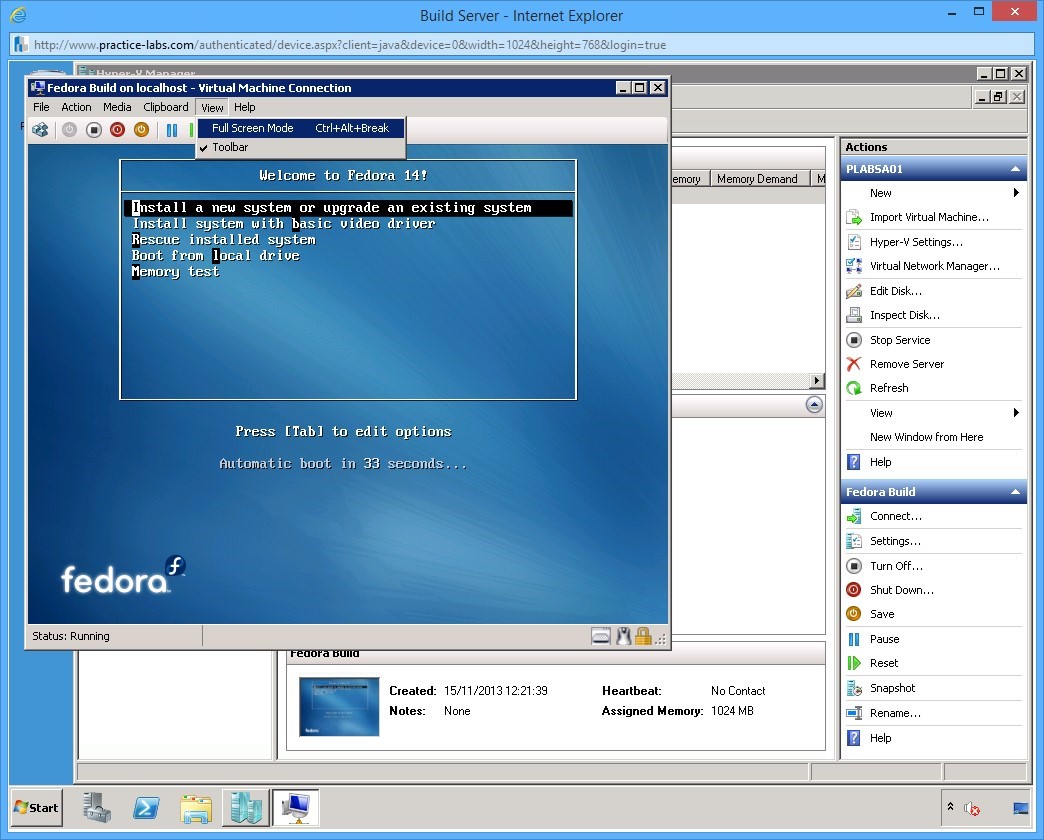Screen dimensions: 1044x840
Task: Click the lock icon on the status bar
Action: click(x=643, y=634)
